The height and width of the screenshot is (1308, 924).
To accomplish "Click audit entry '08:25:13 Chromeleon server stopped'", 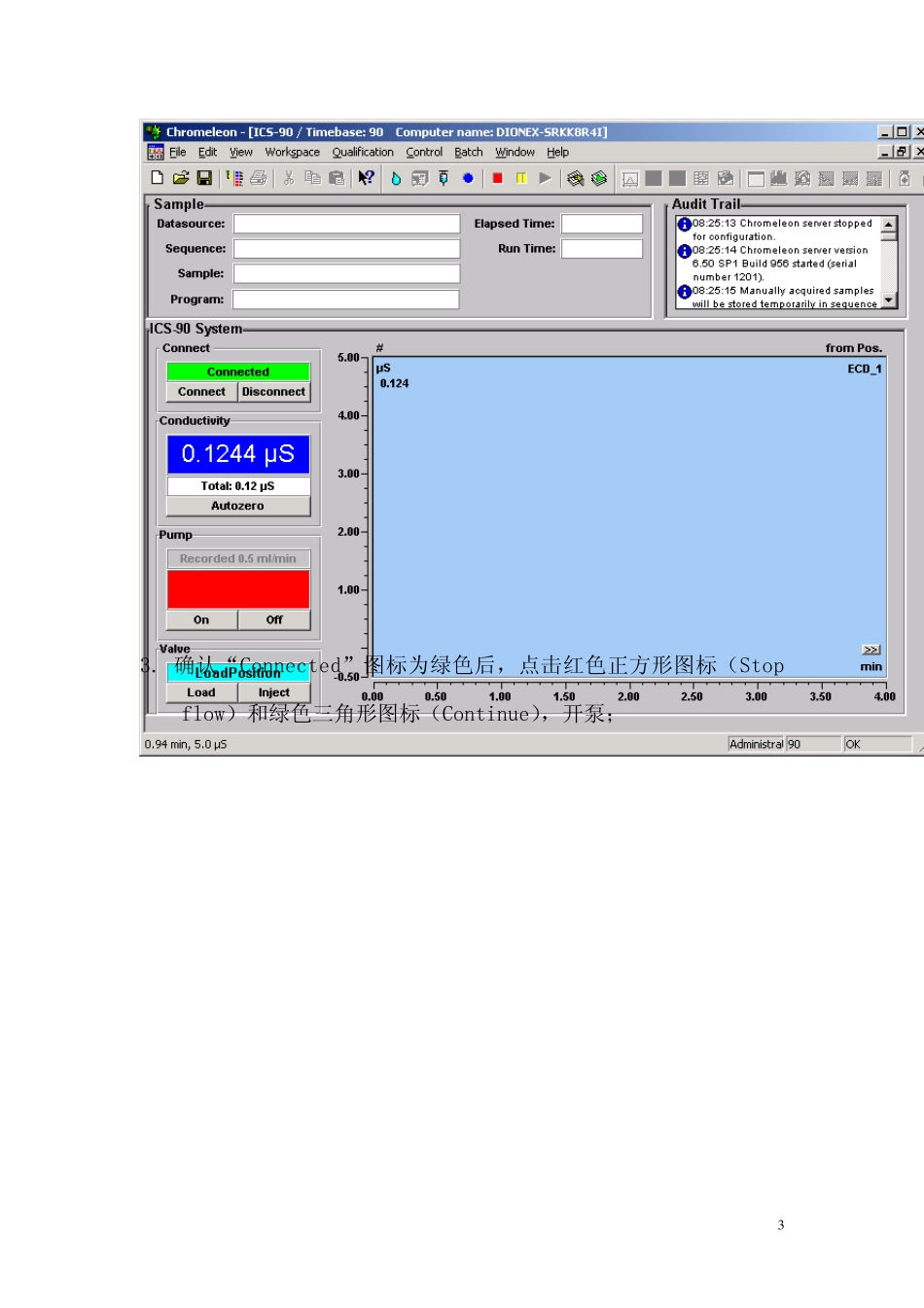I will [x=782, y=224].
